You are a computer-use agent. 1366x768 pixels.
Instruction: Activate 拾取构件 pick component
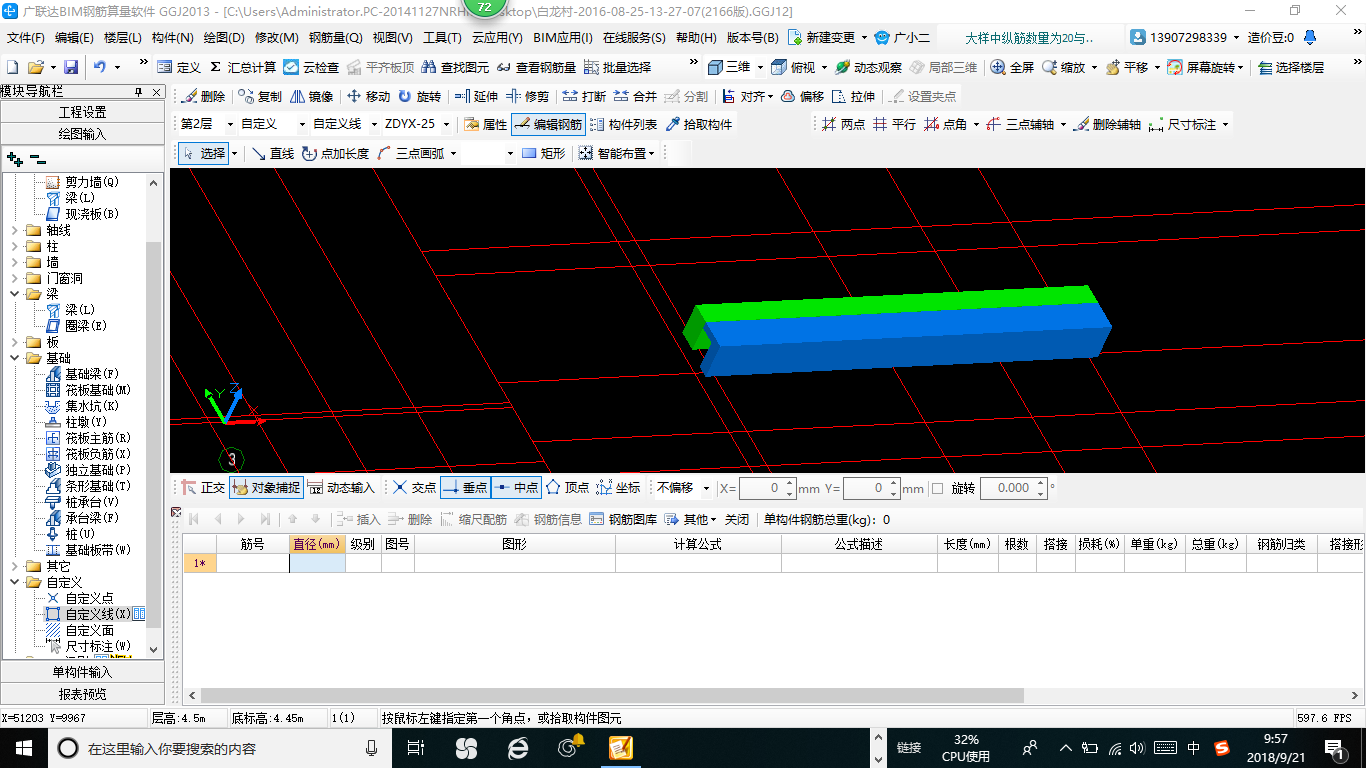tap(697, 125)
